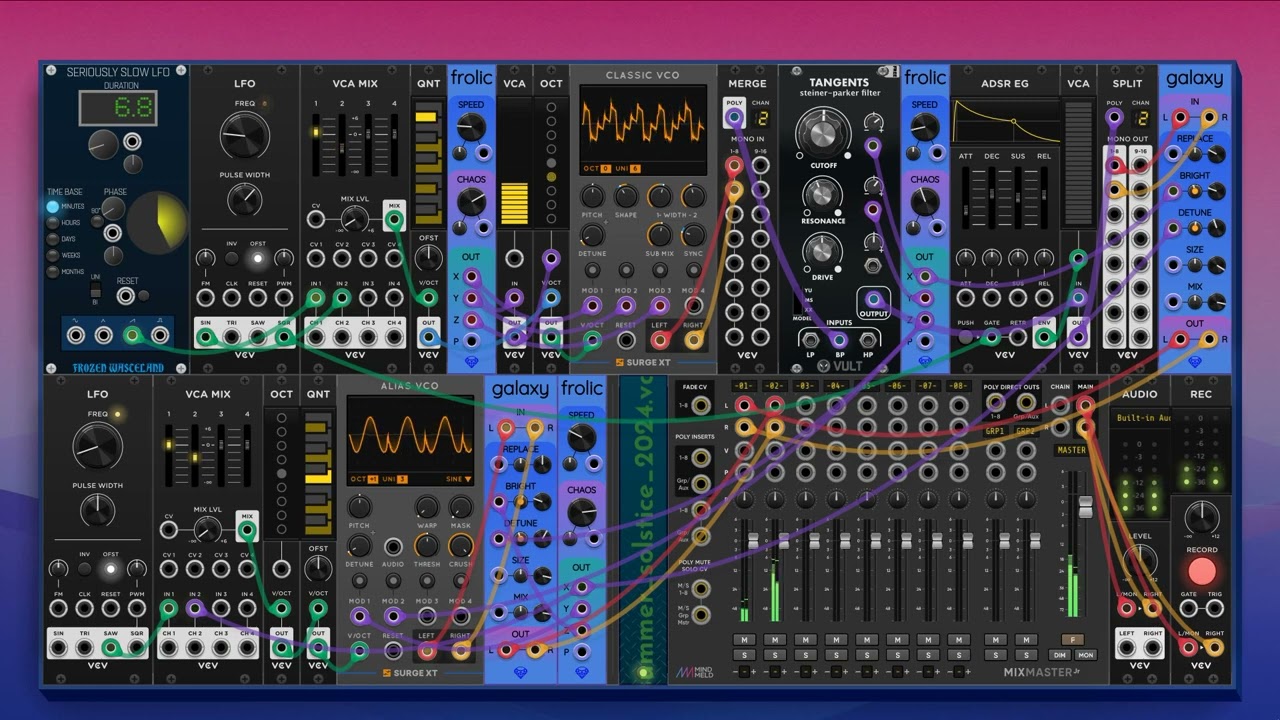Click the PUSH button on ADSR EG
Screen dimensions: 1280x720
tap(965, 338)
